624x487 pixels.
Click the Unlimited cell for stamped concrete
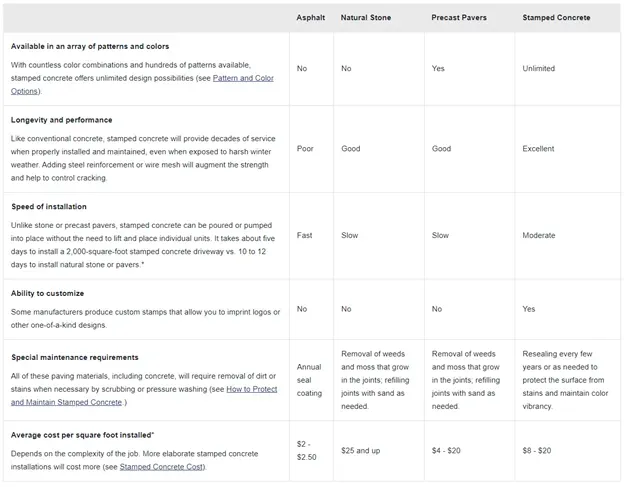click(x=538, y=68)
